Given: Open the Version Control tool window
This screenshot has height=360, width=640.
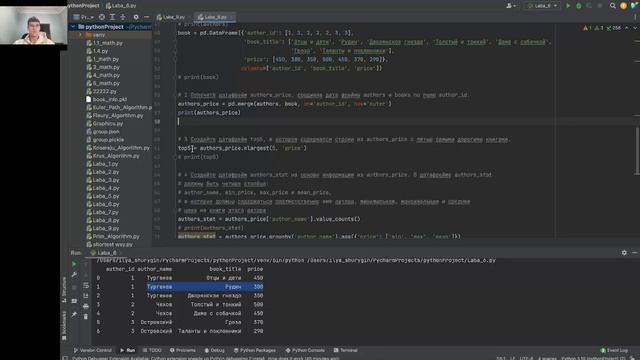Looking at the screenshot, I should coord(92,350).
